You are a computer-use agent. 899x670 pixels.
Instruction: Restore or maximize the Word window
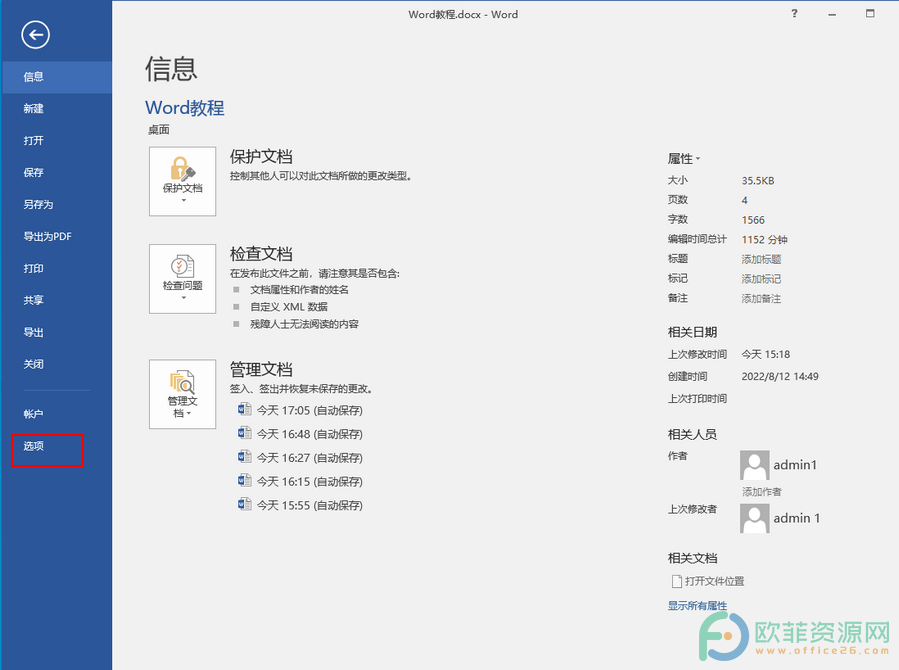pyautogui.click(x=870, y=14)
